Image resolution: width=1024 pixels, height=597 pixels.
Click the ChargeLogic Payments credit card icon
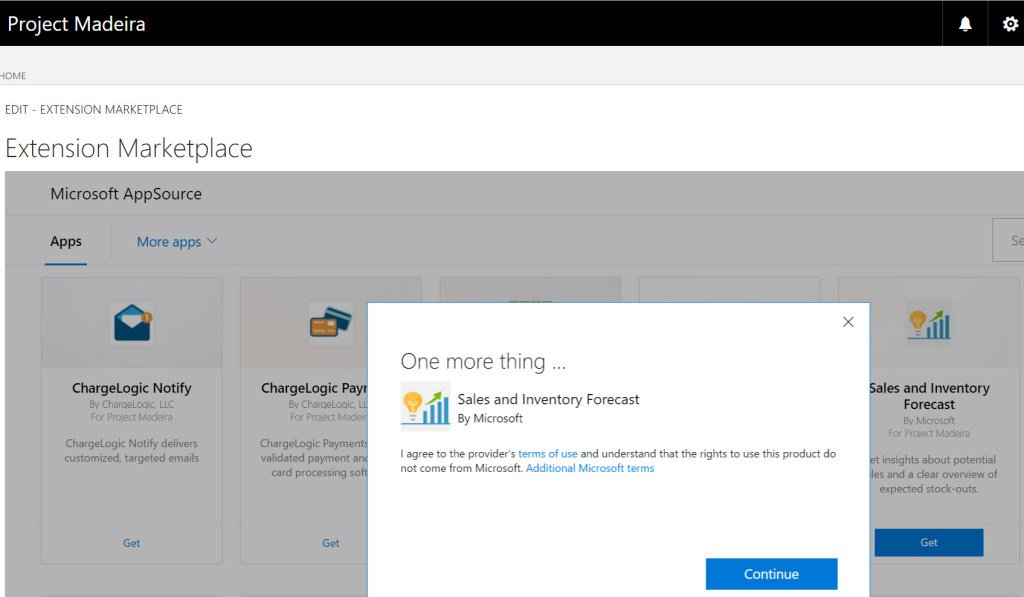point(330,323)
